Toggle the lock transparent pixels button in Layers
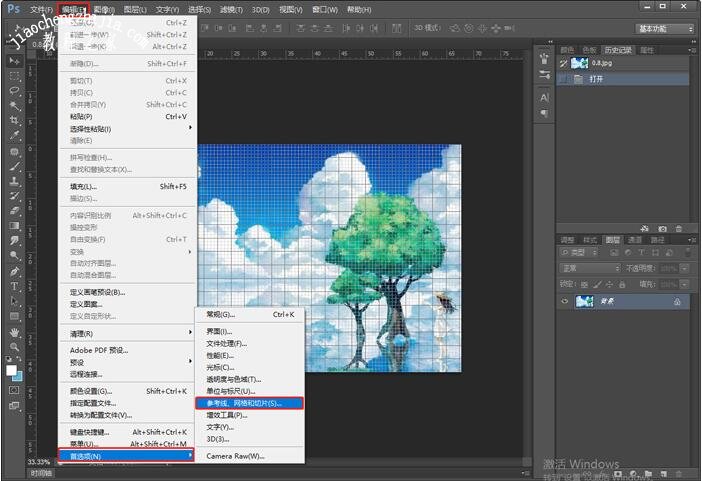This screenshot has width=702, height=481. pyautogui.click(x=585, y=284)
